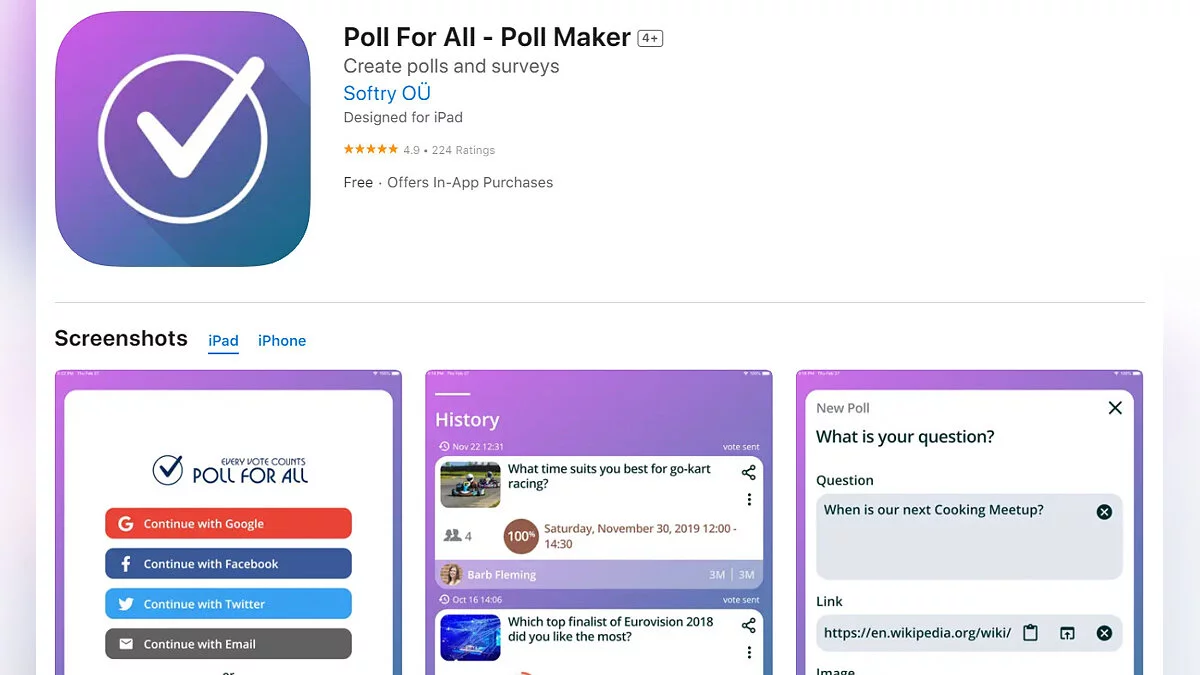Image resolution: width=1200 pixels, height=675 pixels.
Task: Click the 100% vote result circle
Action: point(521,536)
